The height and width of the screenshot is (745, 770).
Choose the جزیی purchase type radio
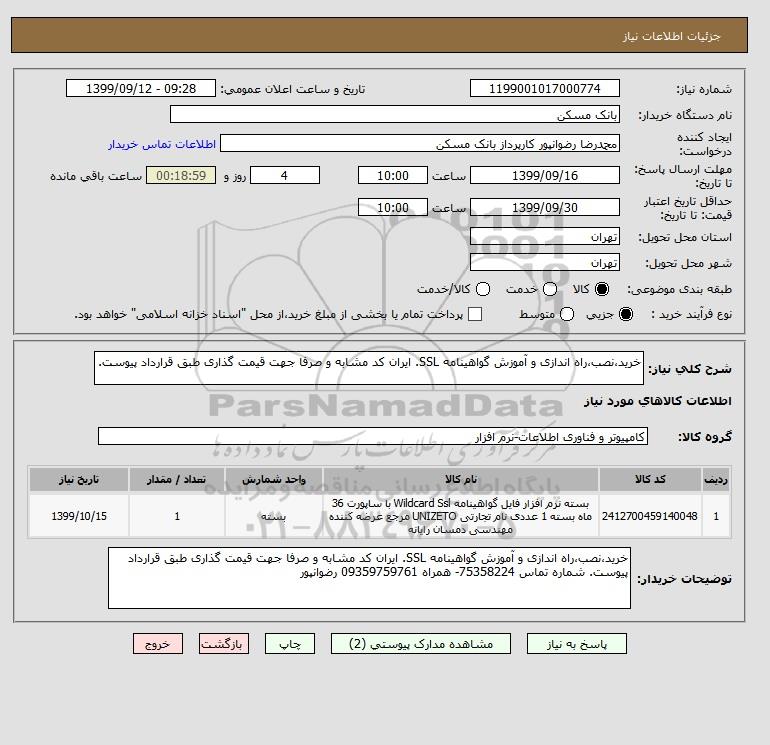click(626, 314)
